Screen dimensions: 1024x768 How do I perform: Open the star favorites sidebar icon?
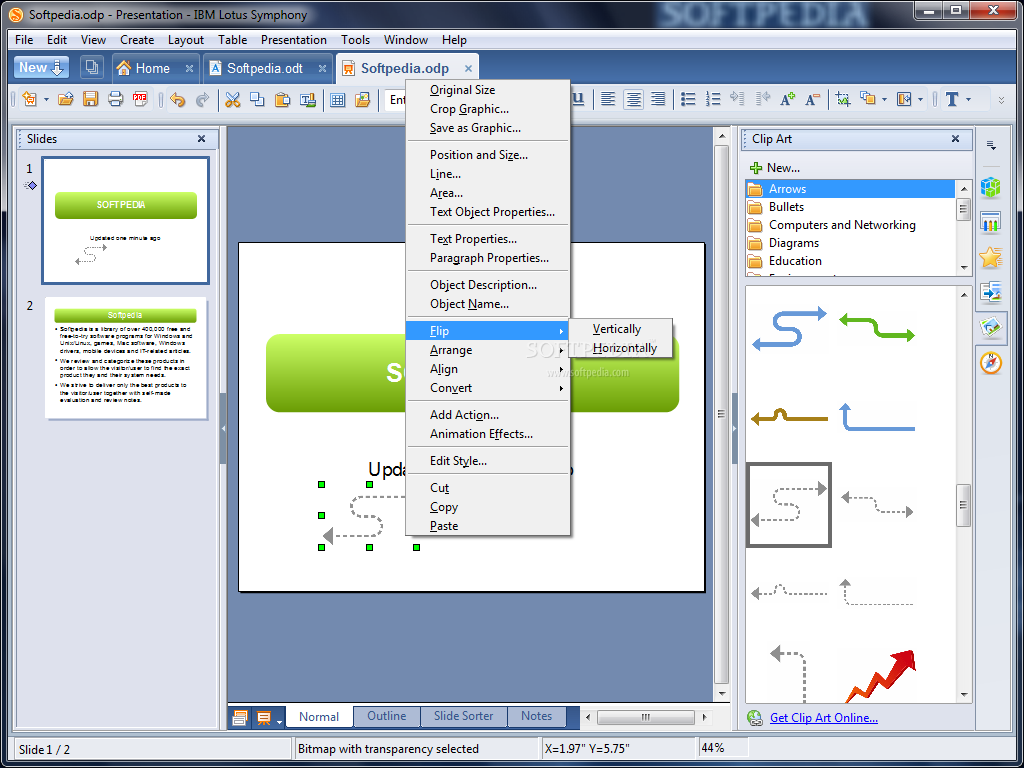[x=991, y=257]
